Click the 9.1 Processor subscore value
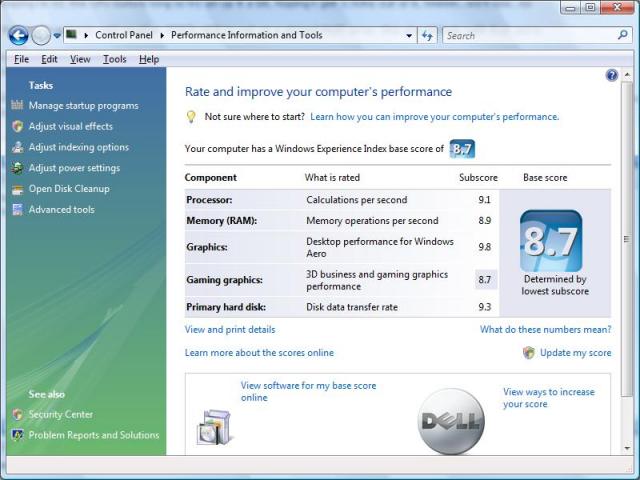The height and width of the screenshot is (480, 640). click(x=484, y=200)
